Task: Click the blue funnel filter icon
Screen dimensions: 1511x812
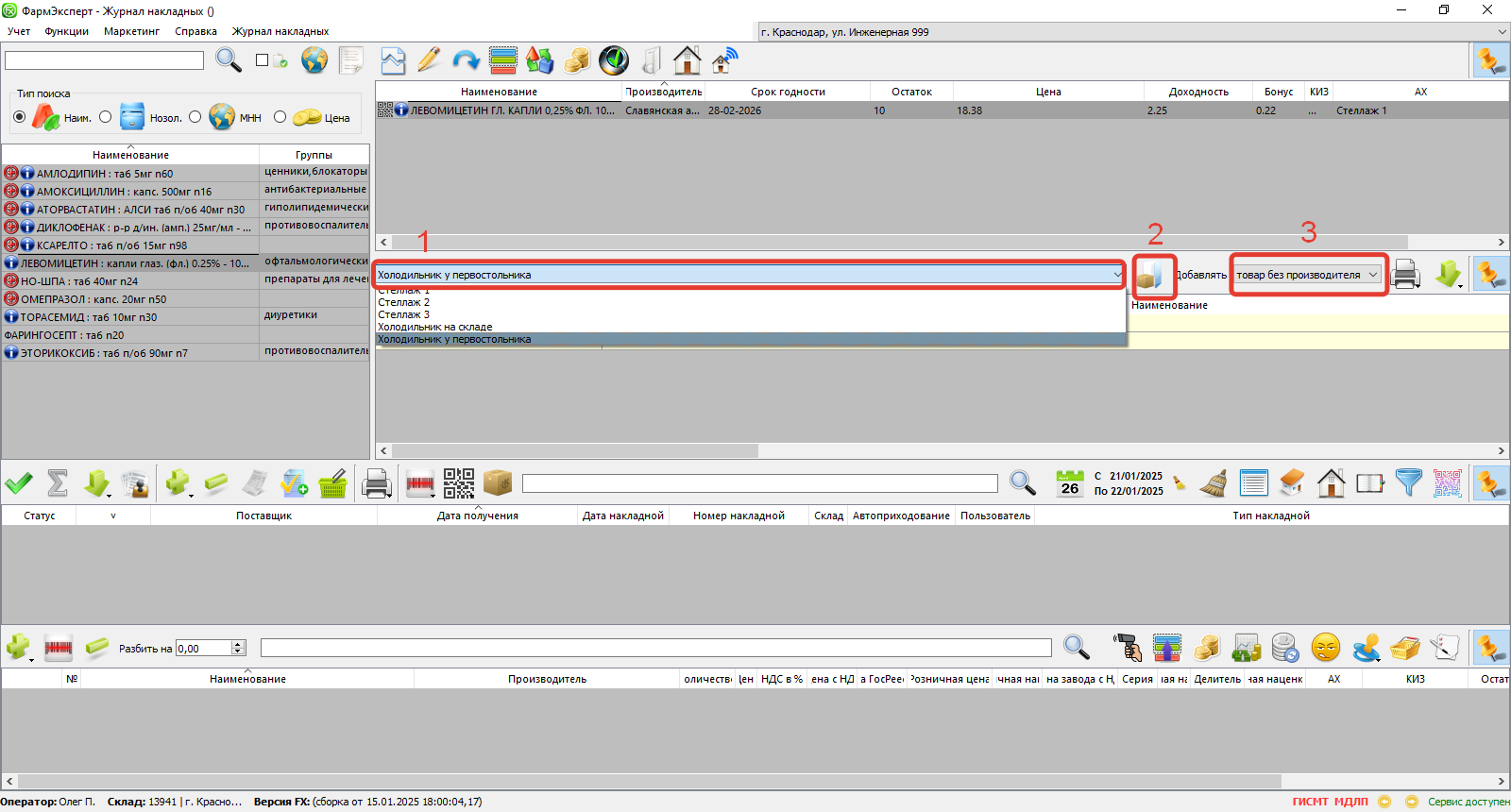Action: point(1408,483)
